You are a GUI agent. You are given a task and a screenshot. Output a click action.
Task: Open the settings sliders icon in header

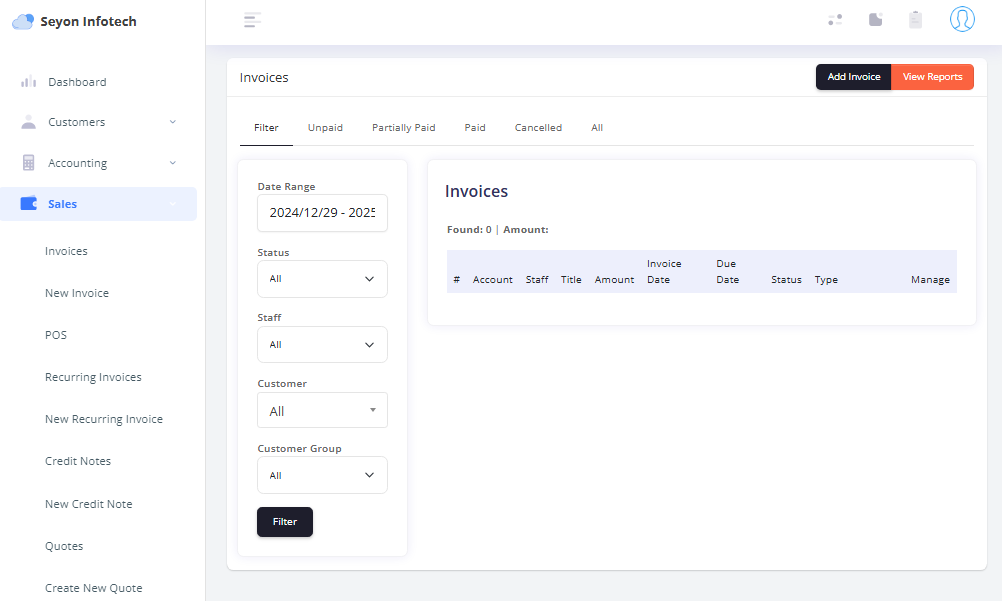coord(835,19)
